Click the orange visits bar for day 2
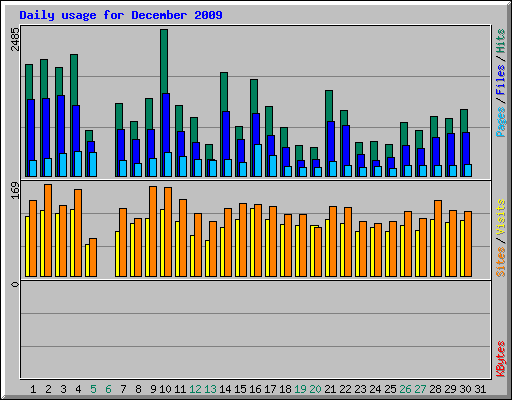The image size is (512, 400). tap(48, 230)
